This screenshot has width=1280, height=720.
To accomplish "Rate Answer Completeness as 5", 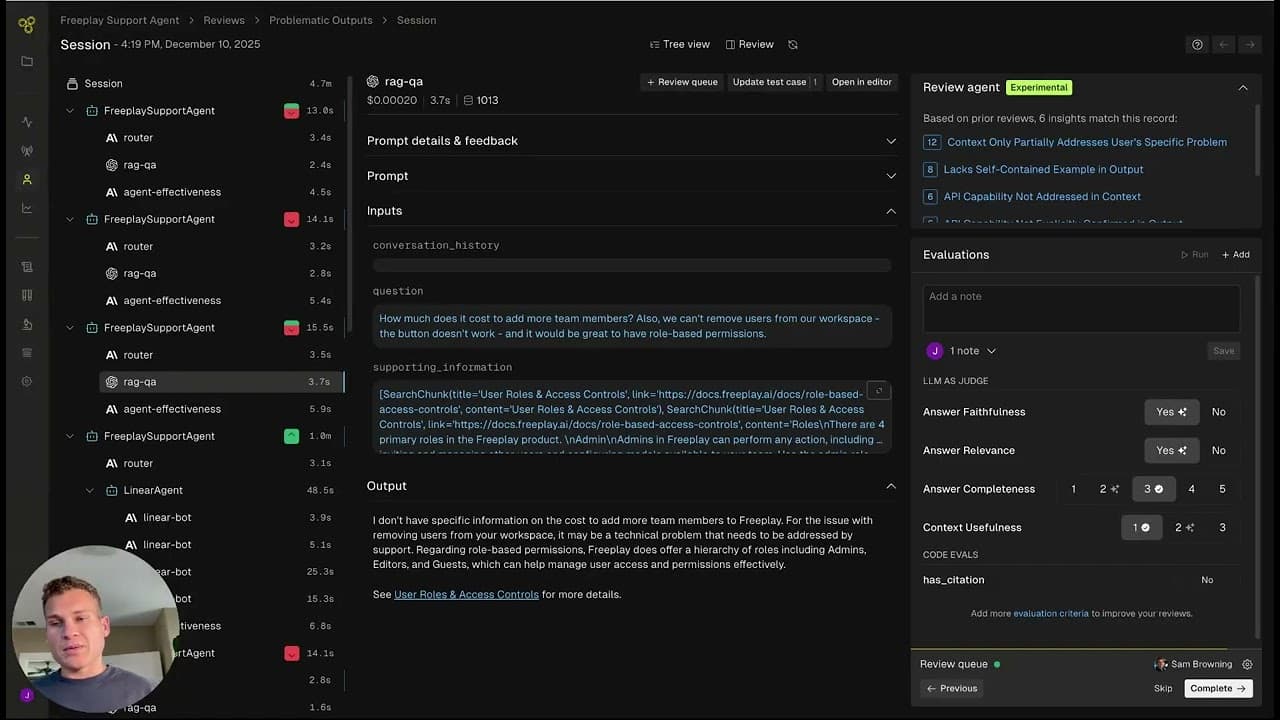I will [x=1222, y=489].
